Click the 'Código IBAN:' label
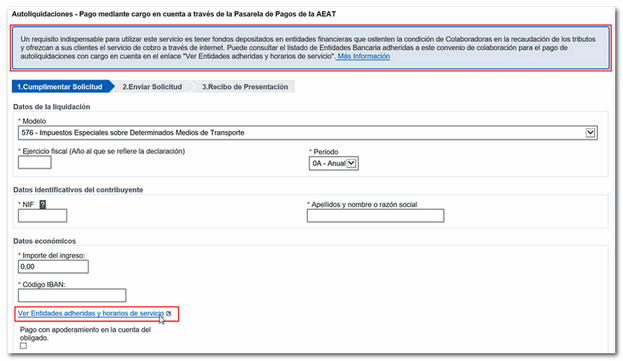 [44, 284]
